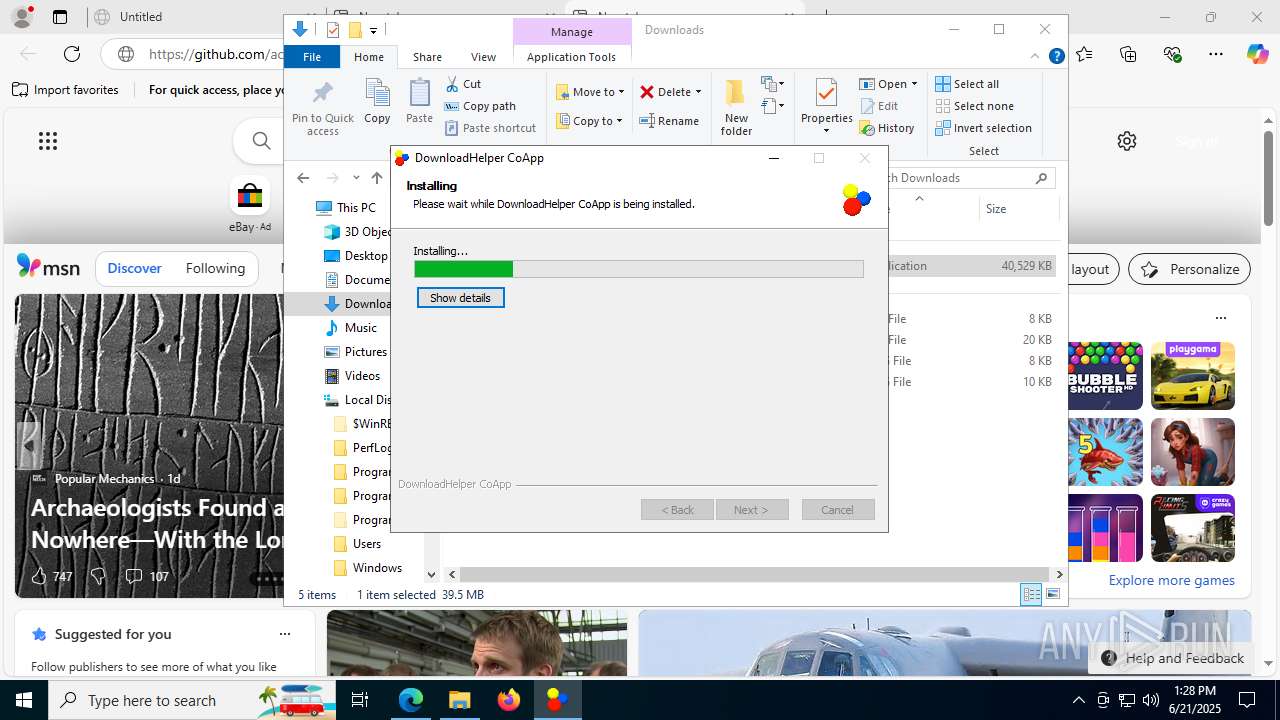Switch to View ribbon tab
The image size is (1280, 720).
coord(483,57)
